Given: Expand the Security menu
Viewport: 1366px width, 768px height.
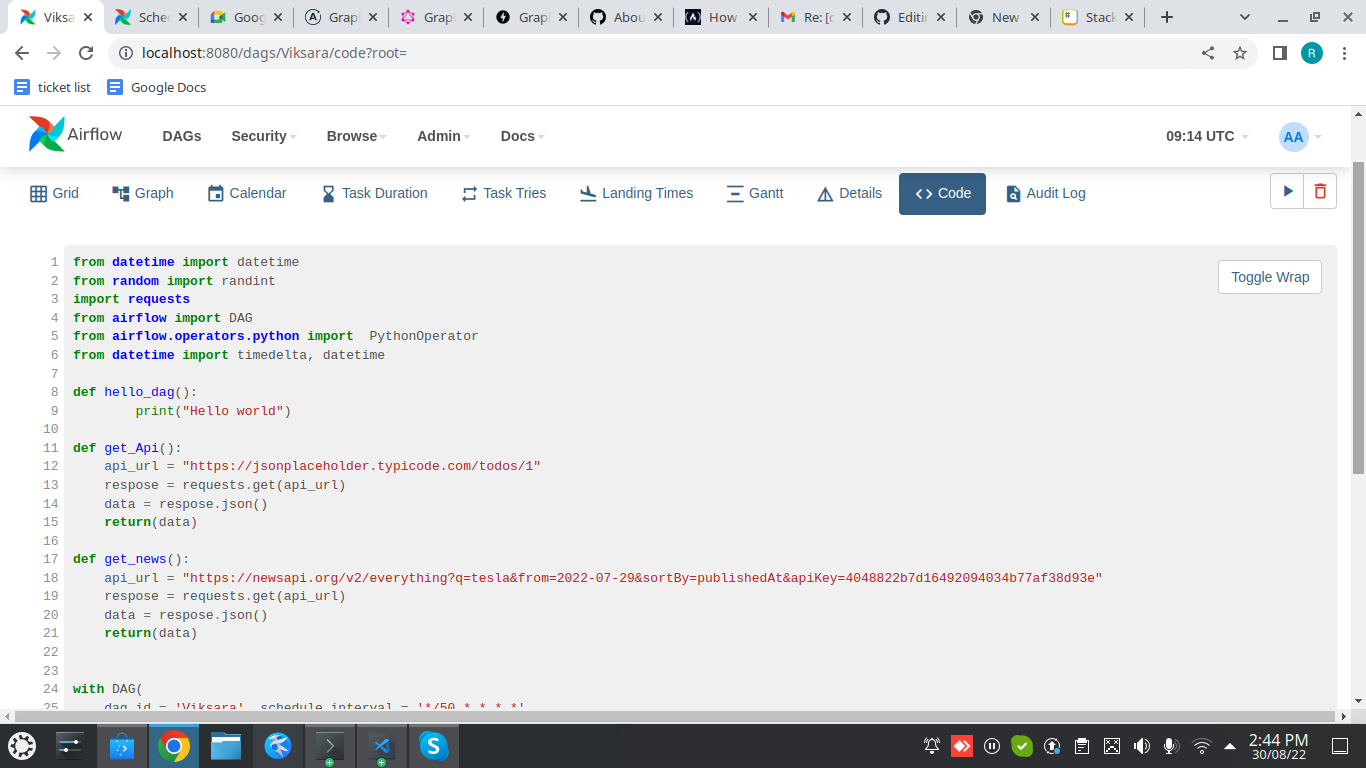Looking at the screenshot, I should pyautogui.click(x=264, y=136).
